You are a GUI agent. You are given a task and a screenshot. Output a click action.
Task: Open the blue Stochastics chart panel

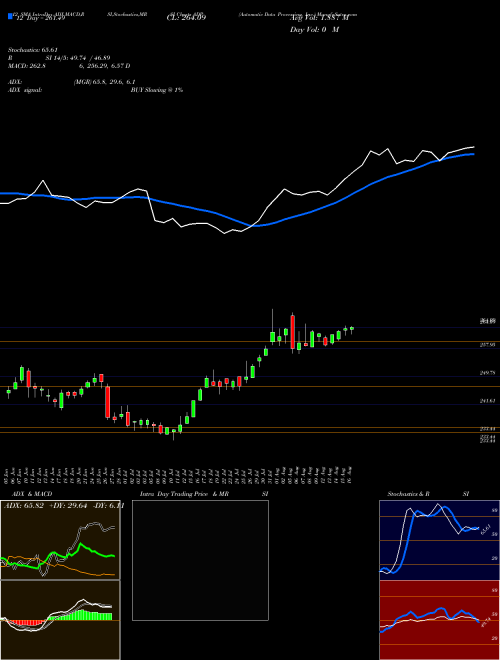point(439,540)
